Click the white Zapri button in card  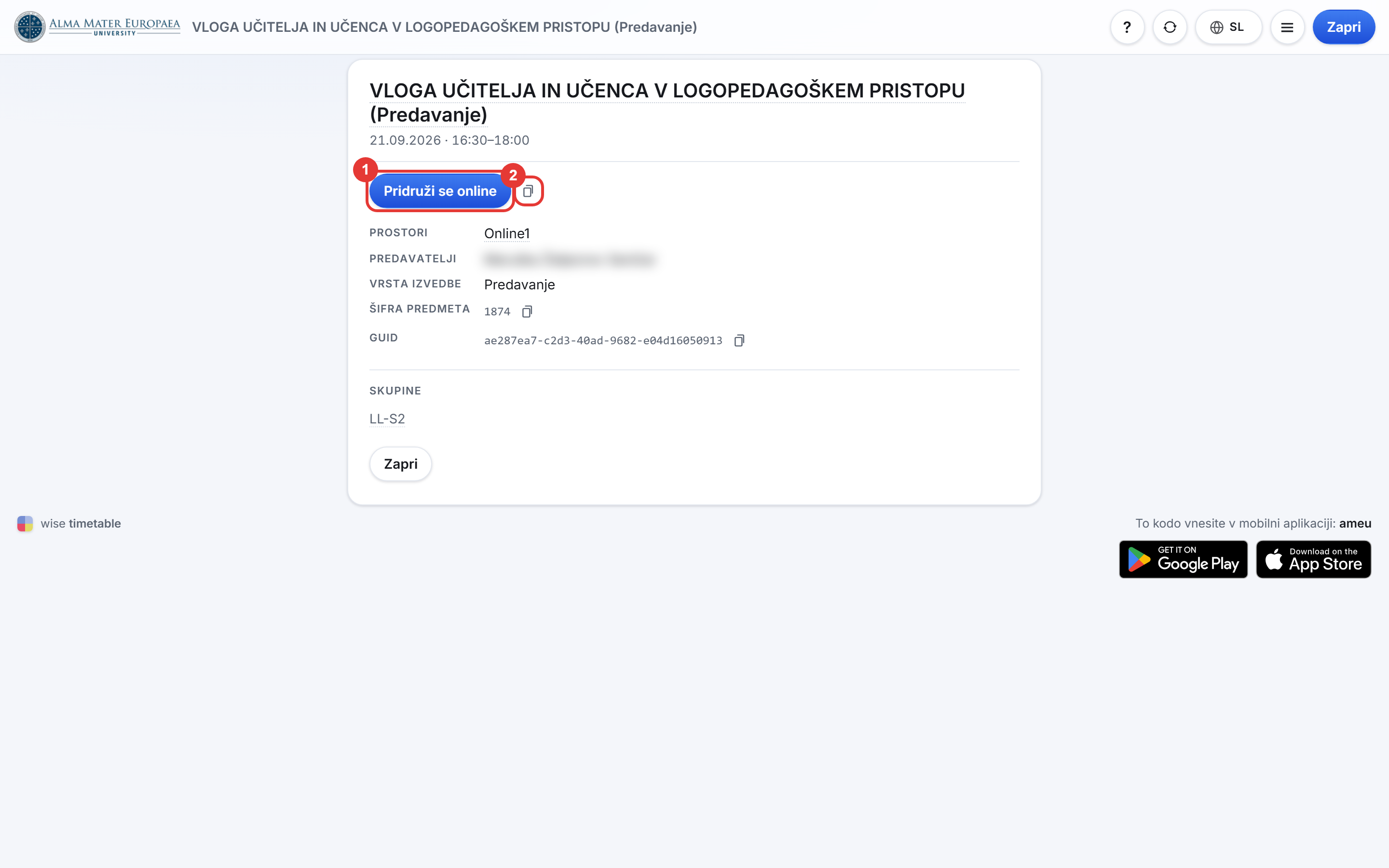pos(401,464)
